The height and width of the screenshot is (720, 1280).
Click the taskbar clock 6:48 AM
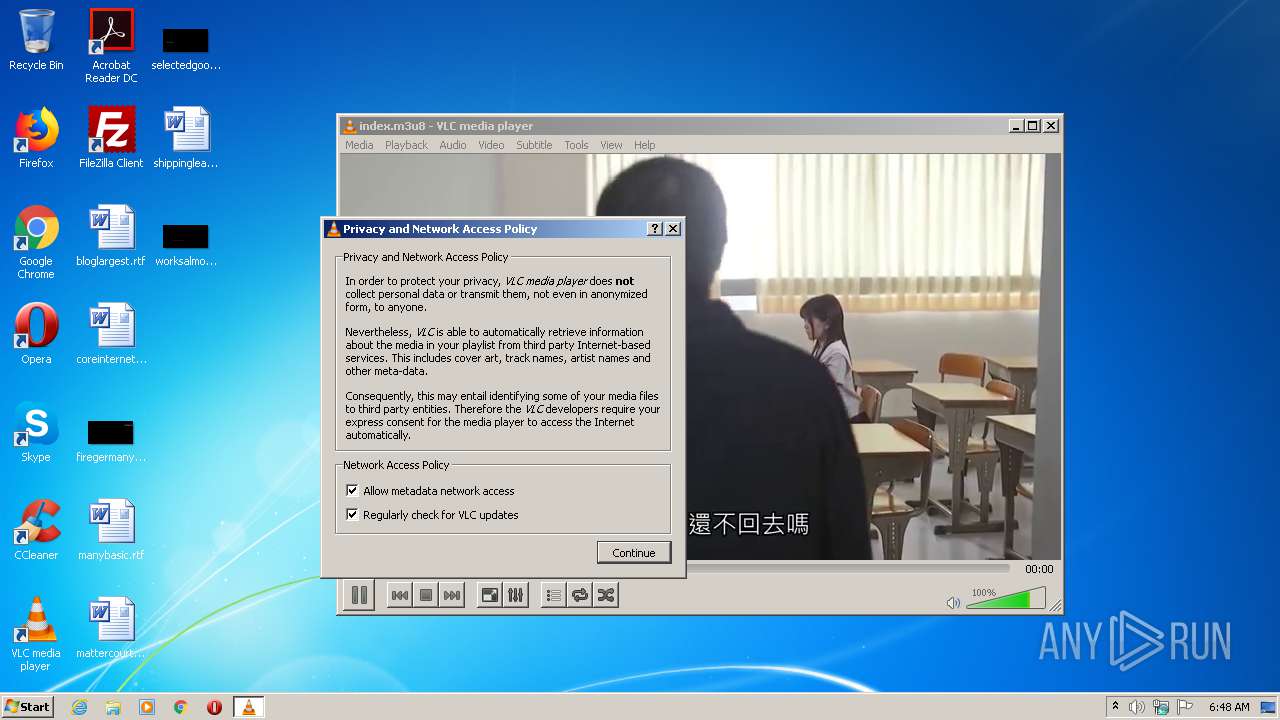pyautogui.click(x=1228, y=707)
